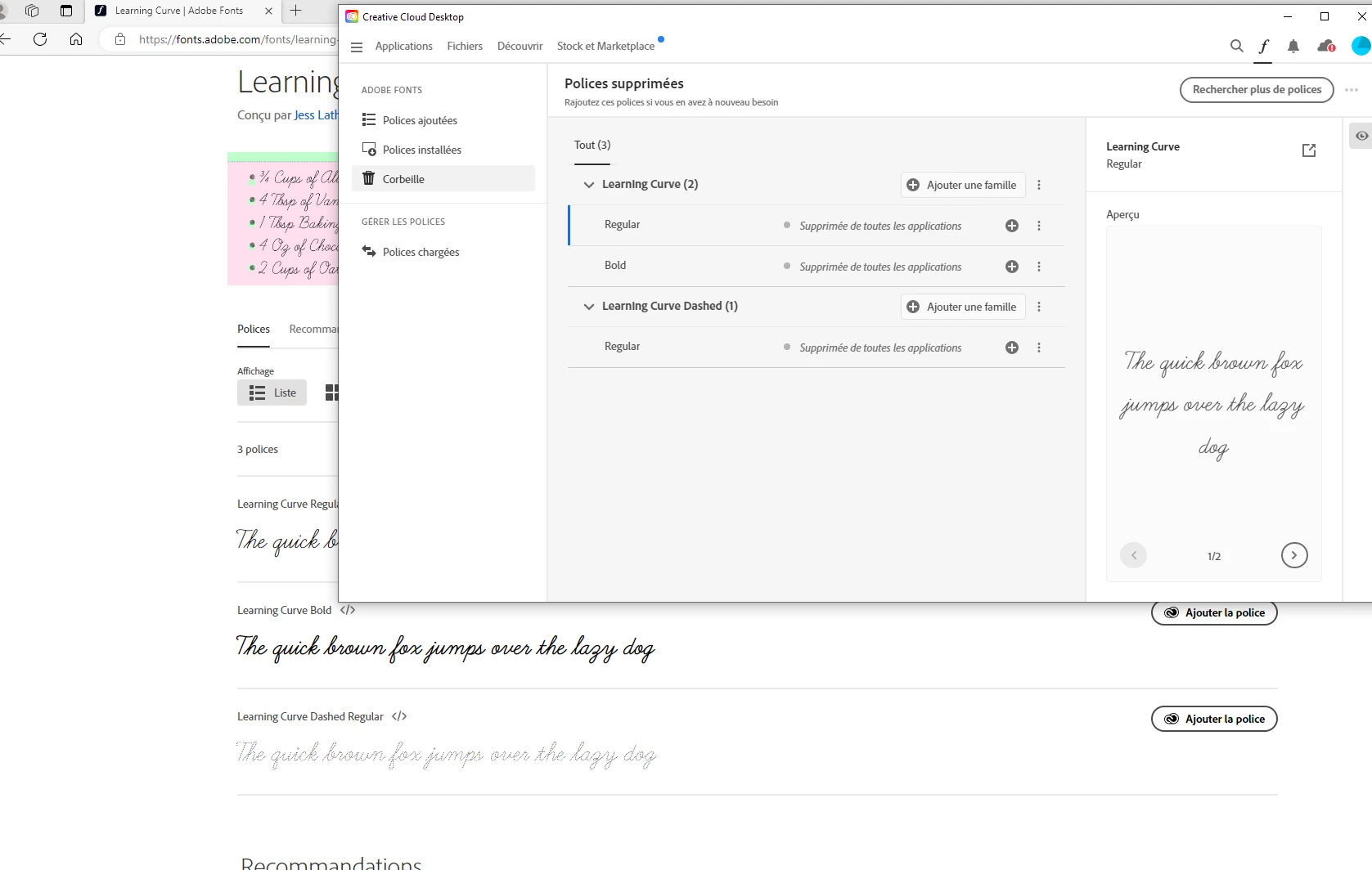Image resolution: width=1372 pixels, height=870 pixels.
Task: Open more options for Learning Curve Regular row
Action: 1039,226
